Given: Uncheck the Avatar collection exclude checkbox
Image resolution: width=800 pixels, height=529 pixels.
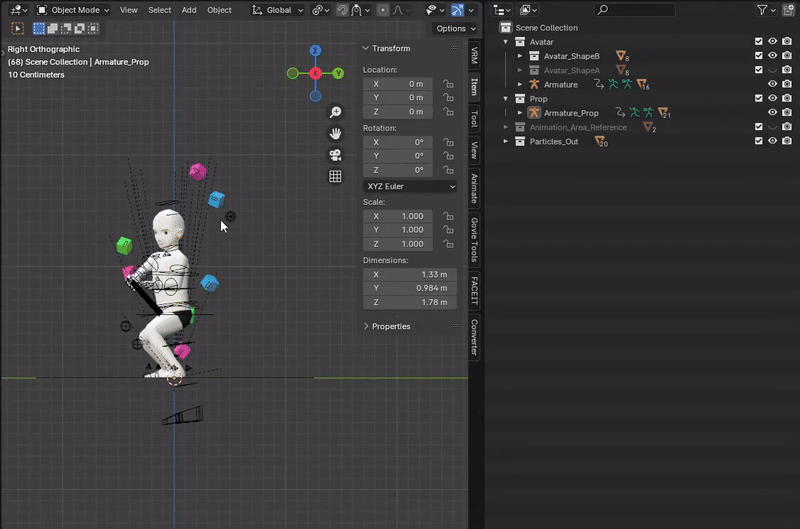Looking at the screenshot, I should 759,42.
